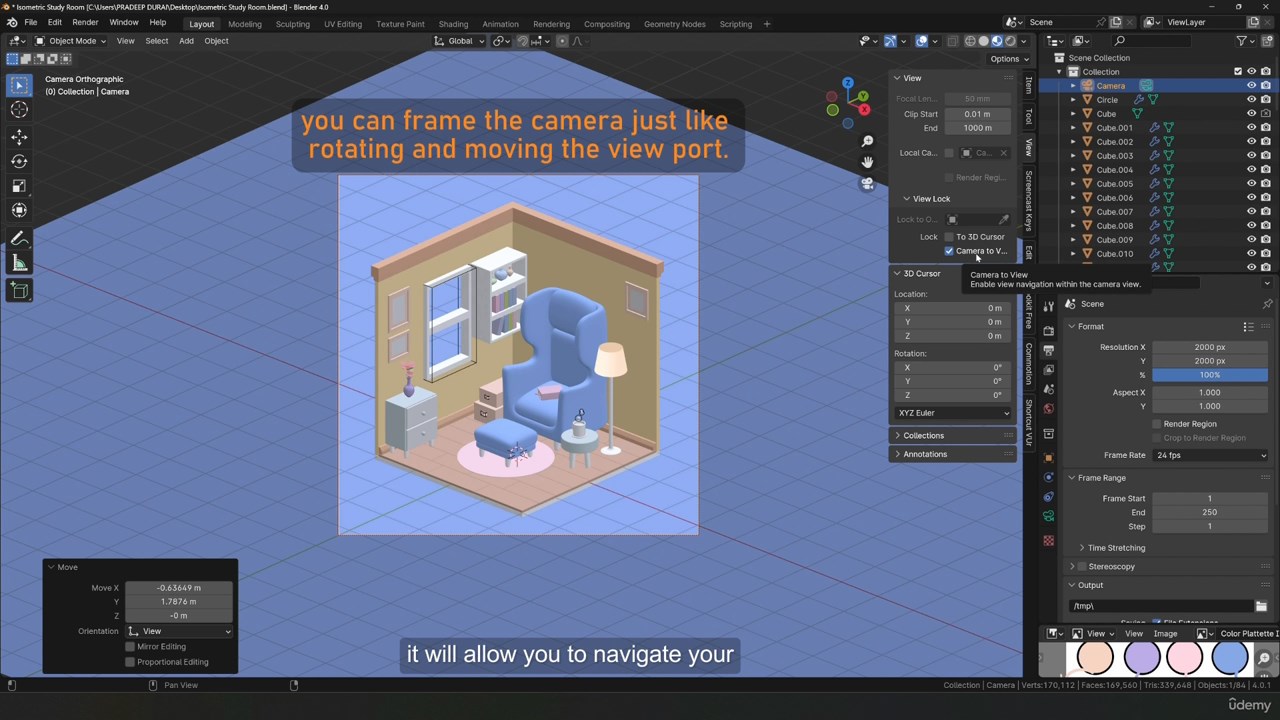Adjust the Resolution percentage 100% slider

1210,375
